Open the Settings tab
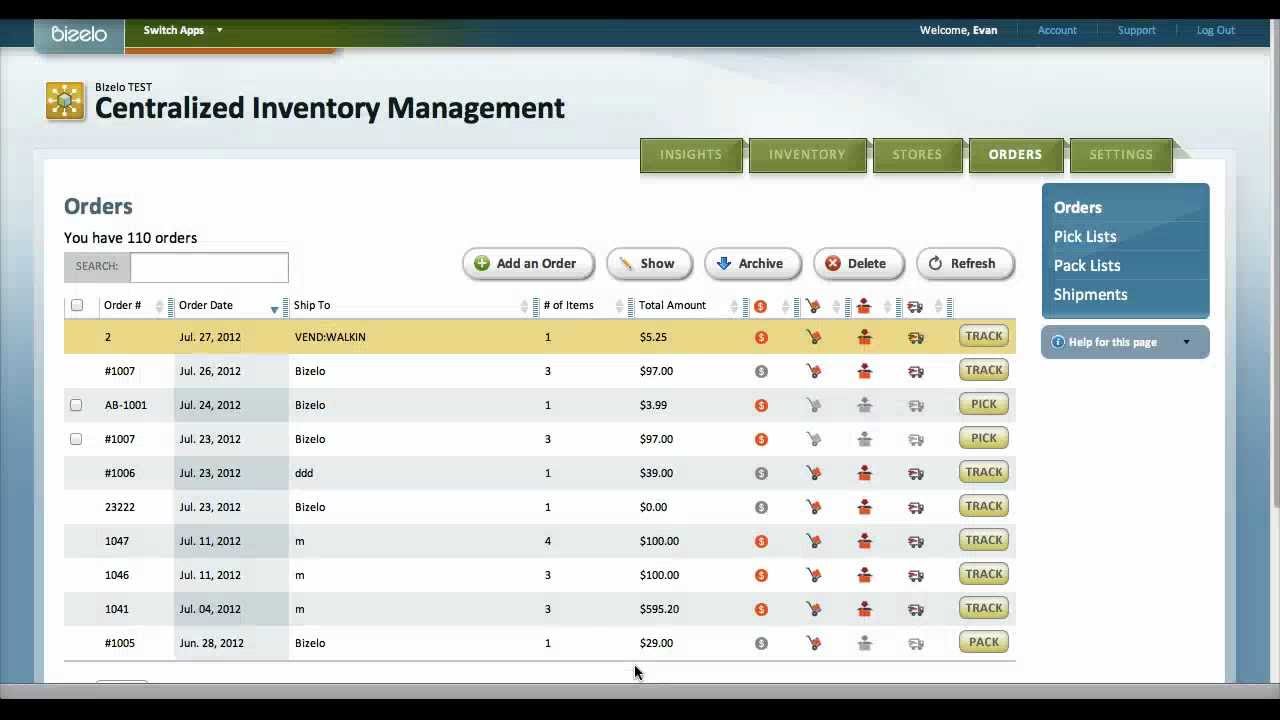The height and width of the screenshot is (720, 1280). (x=1121, y=155)
